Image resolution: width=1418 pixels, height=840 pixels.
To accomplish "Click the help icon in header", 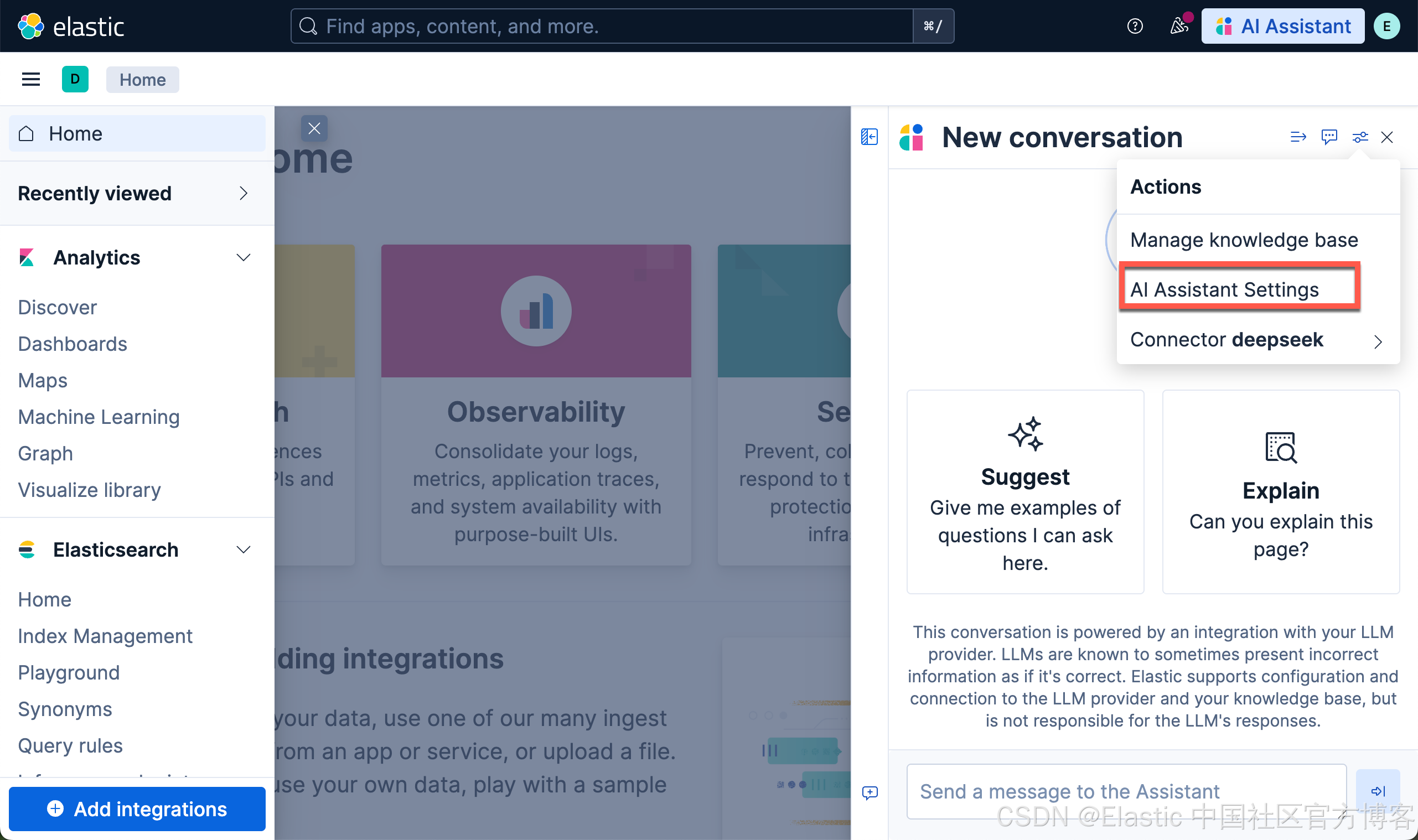I will click(1135, 26).
